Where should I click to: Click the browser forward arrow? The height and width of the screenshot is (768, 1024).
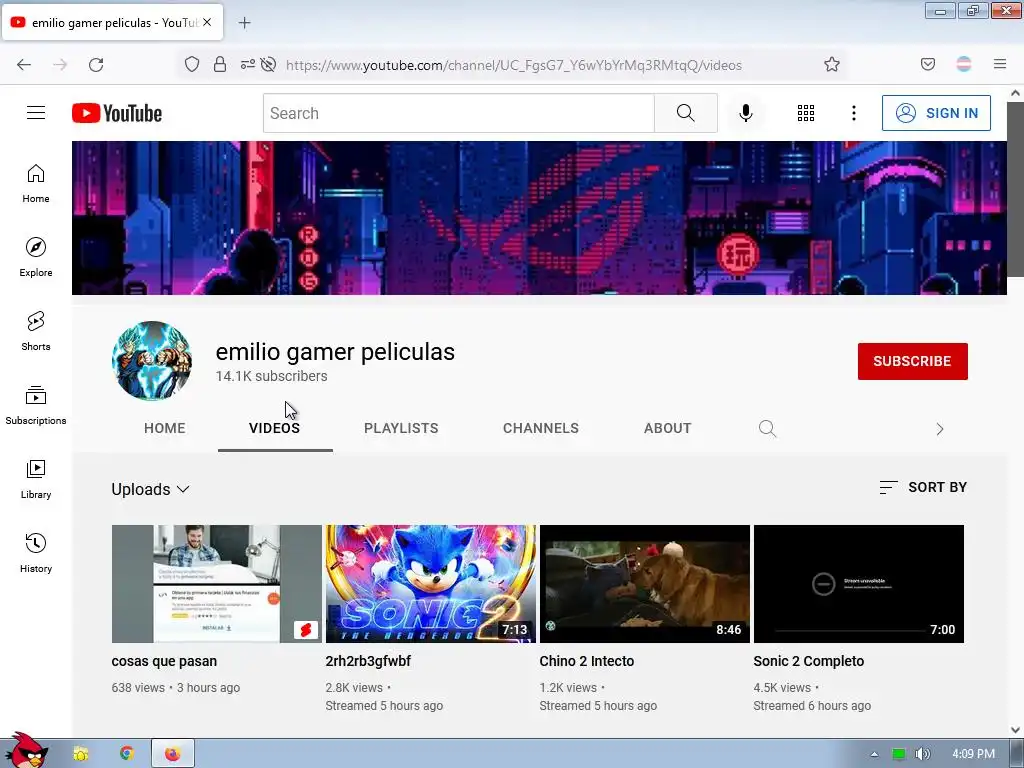60,65
